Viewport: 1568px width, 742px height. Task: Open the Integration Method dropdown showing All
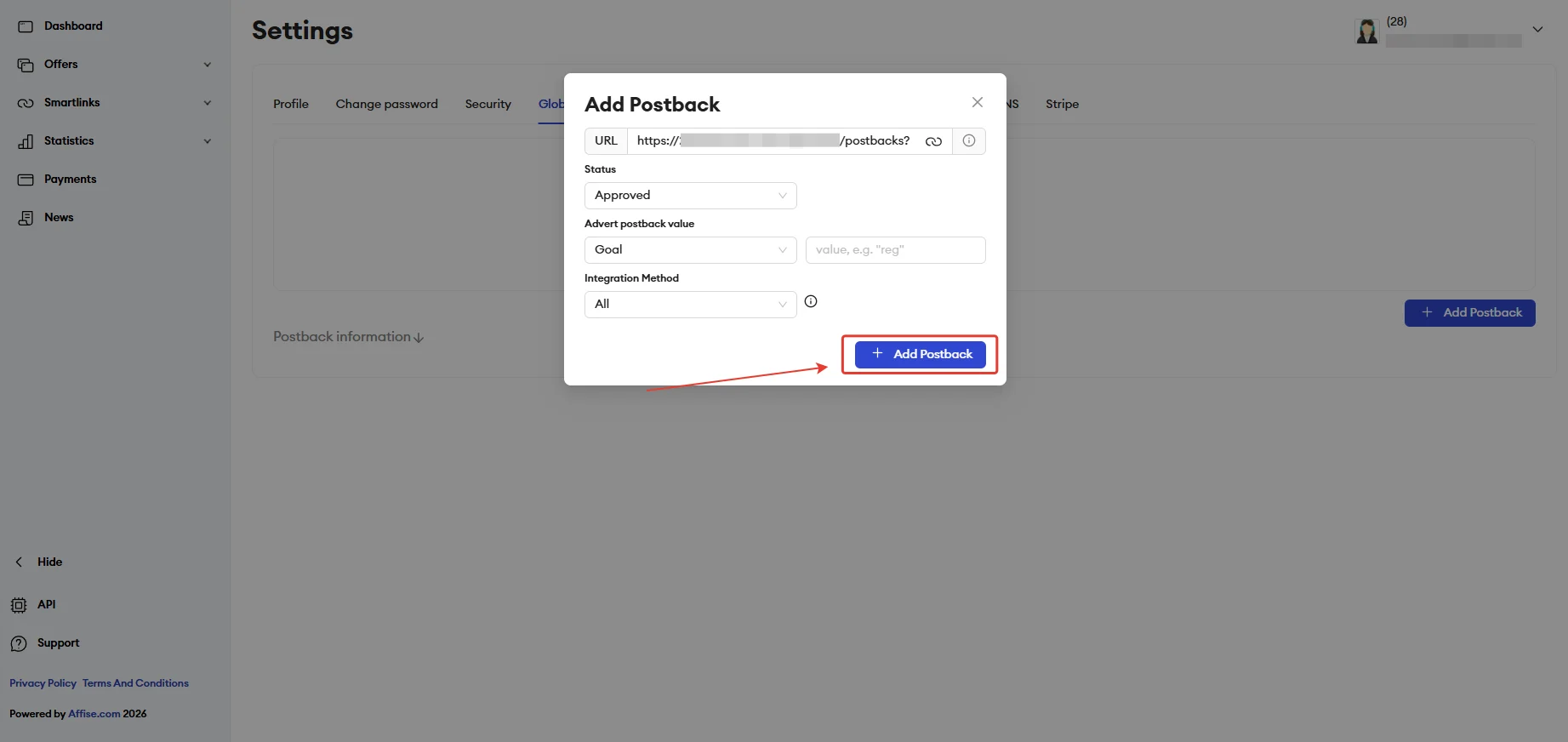tap(690, 305)
